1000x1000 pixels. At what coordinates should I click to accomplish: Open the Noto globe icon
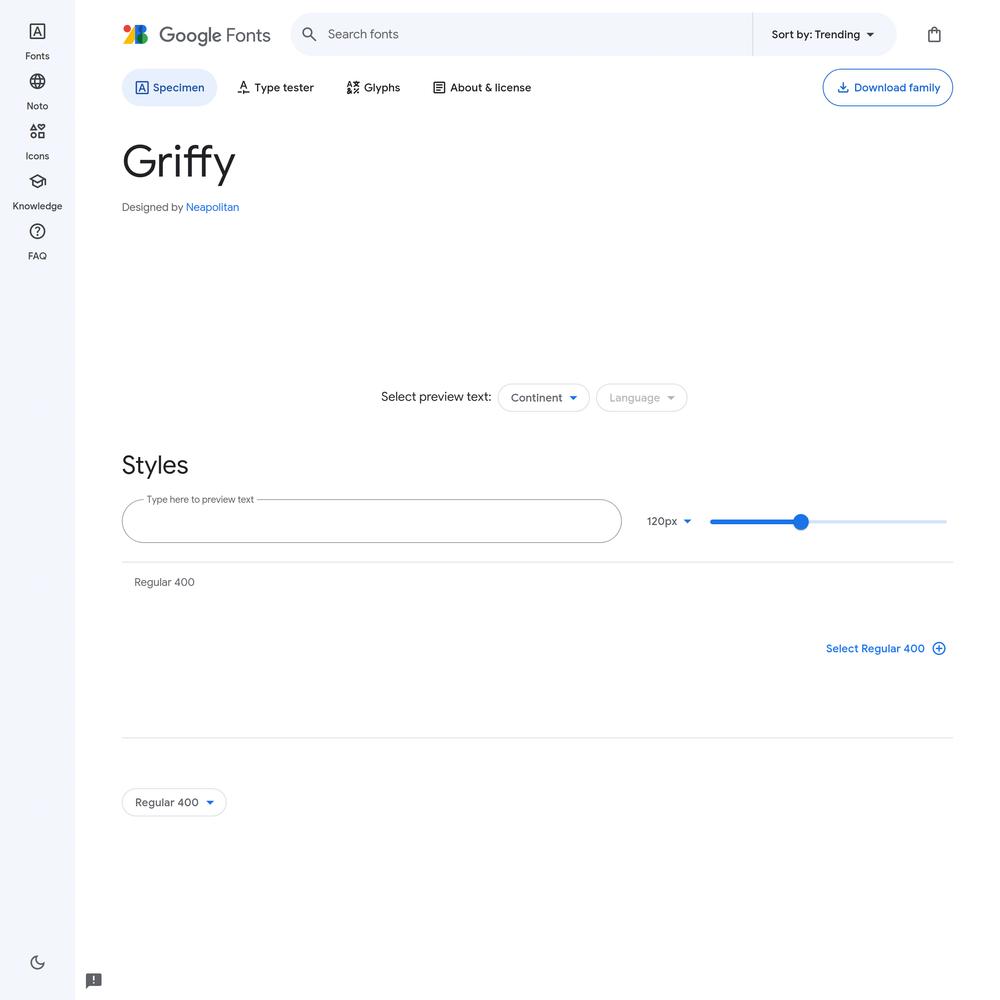tap(37, 82)
